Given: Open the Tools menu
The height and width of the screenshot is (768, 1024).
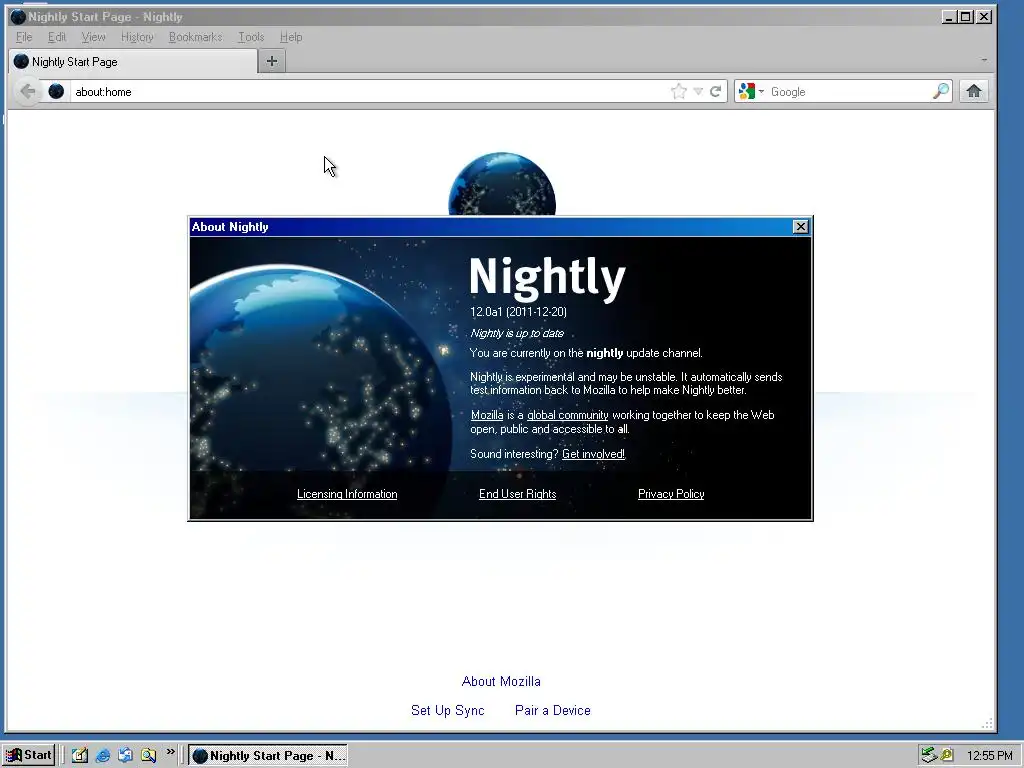Looking at the screenshot, I should [251, 37].
